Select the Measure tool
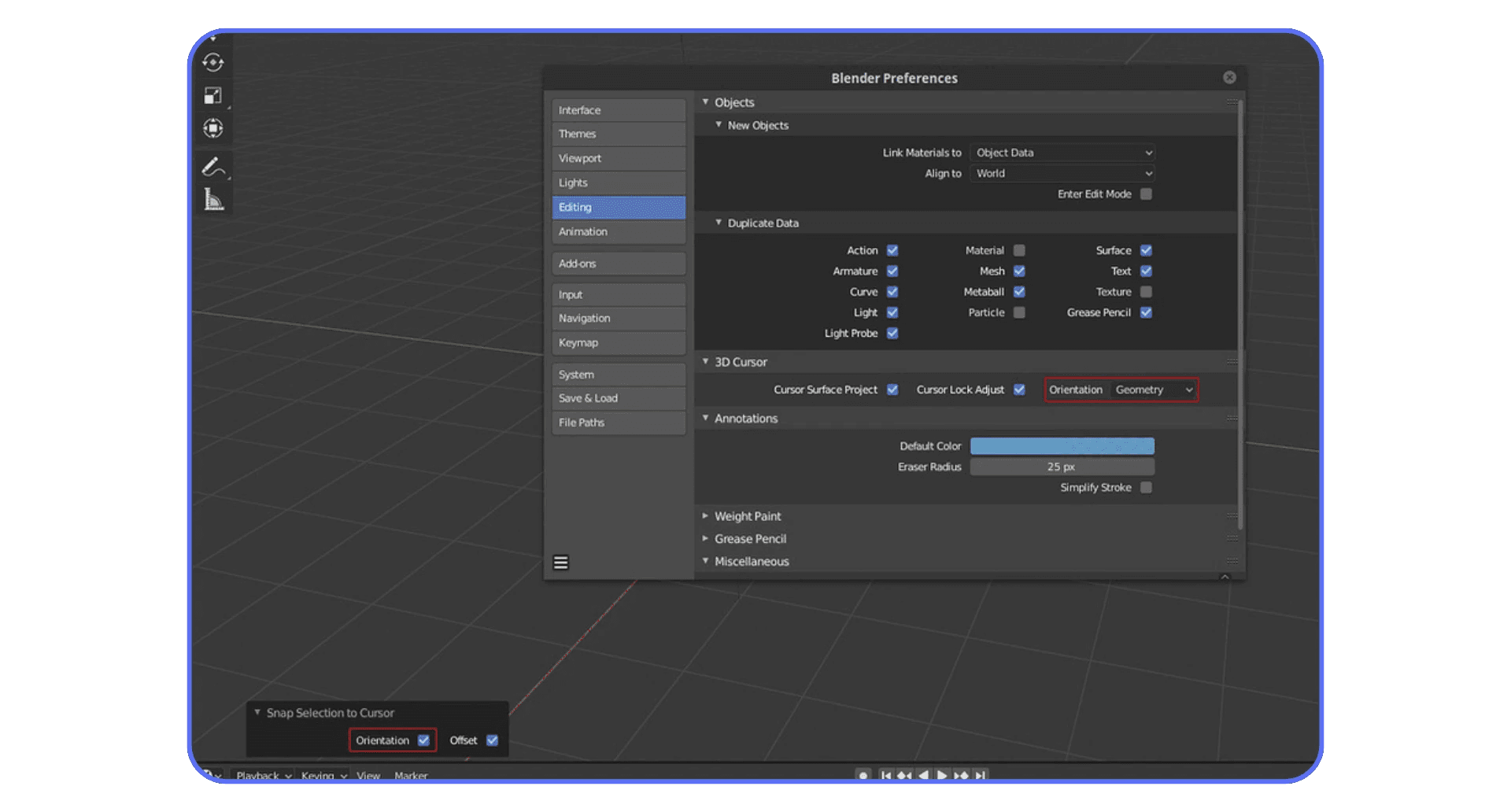This screenshot has height=812, width=1511. [x=212, y=199]
